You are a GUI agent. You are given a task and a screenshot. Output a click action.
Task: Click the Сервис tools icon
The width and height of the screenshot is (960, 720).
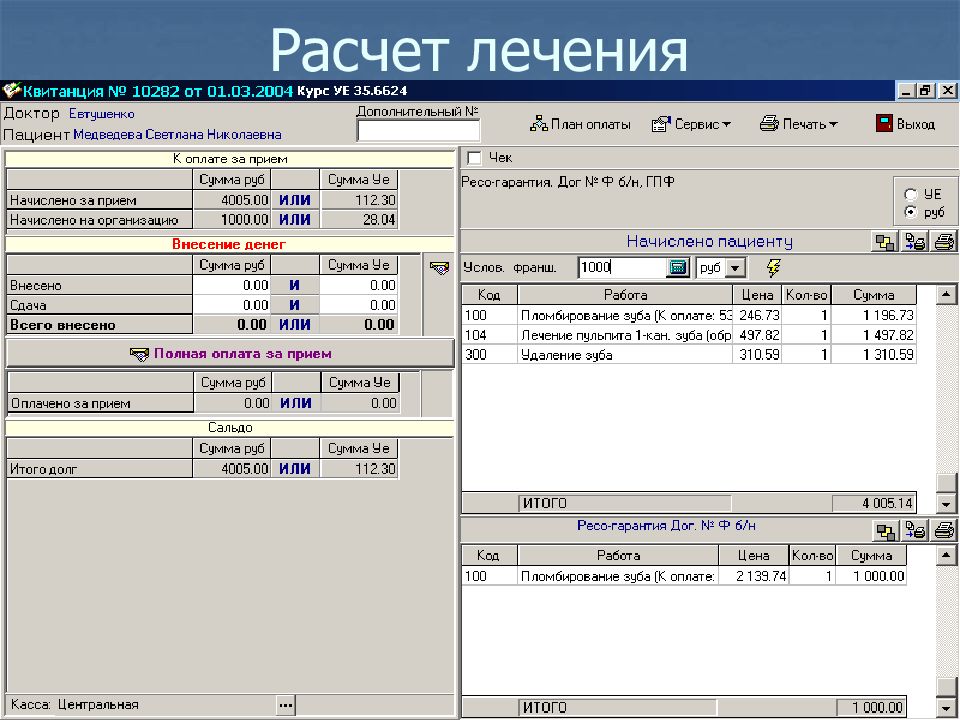(661, 124)
